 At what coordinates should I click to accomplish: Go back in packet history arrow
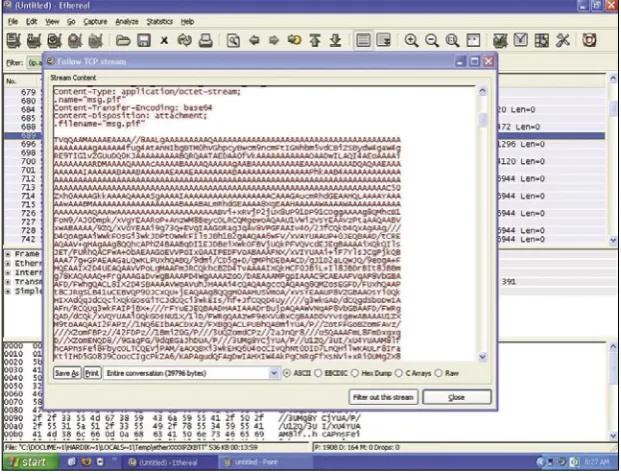254,40
